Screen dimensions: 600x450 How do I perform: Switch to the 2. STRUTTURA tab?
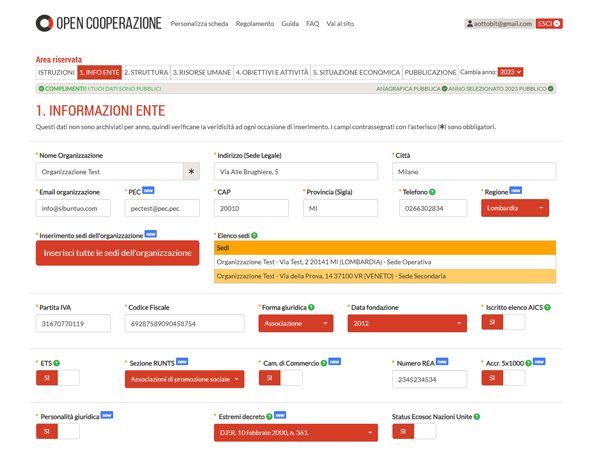146,72
